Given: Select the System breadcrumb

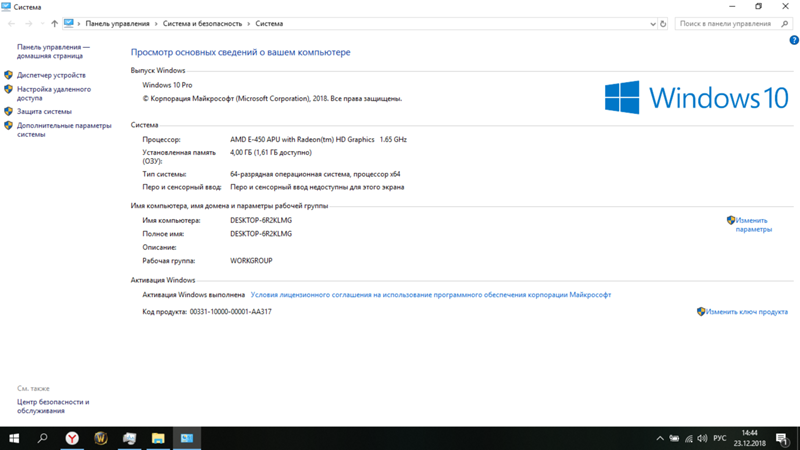Looking at the screenshot, I should pos(269,23).
